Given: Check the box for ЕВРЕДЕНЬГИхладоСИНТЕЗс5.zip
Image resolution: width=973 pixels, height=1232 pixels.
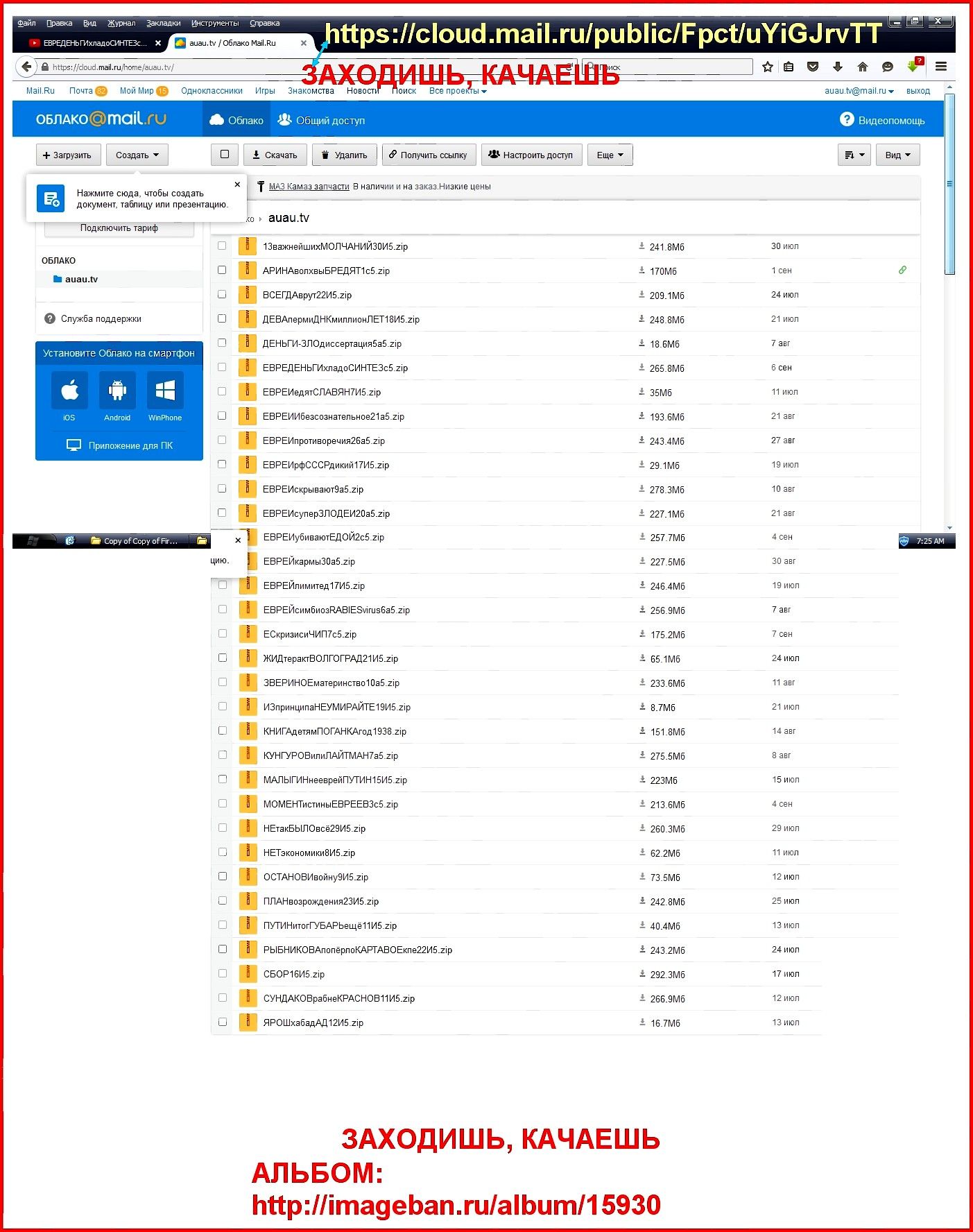Looking at the screenshot, I should click(222, 367).
